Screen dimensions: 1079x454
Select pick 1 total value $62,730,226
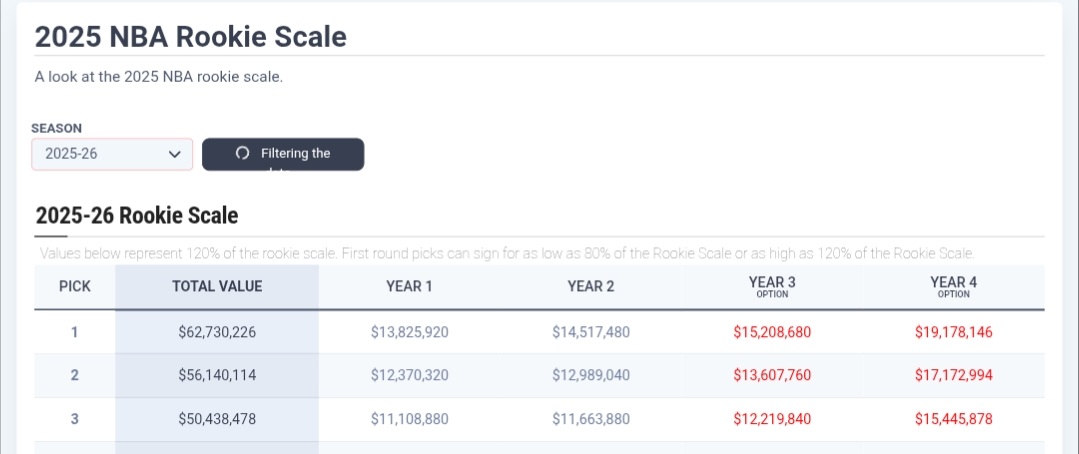(217, 332)
